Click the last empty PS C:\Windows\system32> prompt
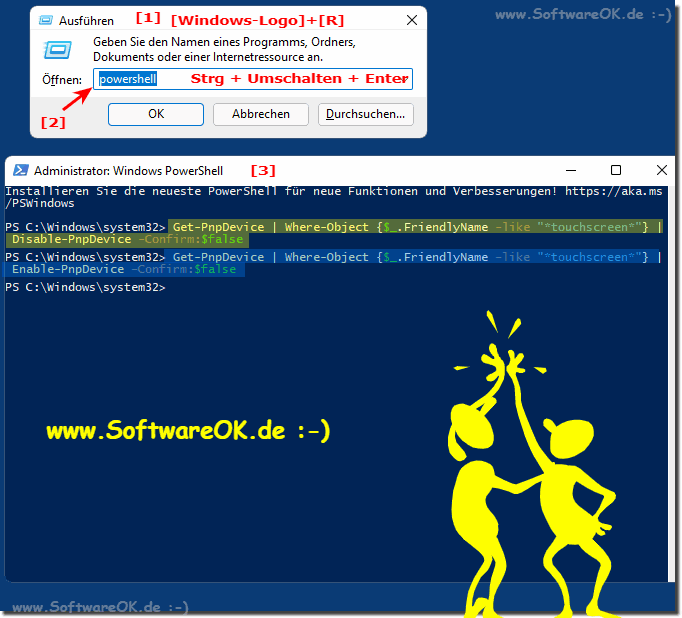This screenshot has width=682, height=618. pyautogui.click(x=85, y=287)
